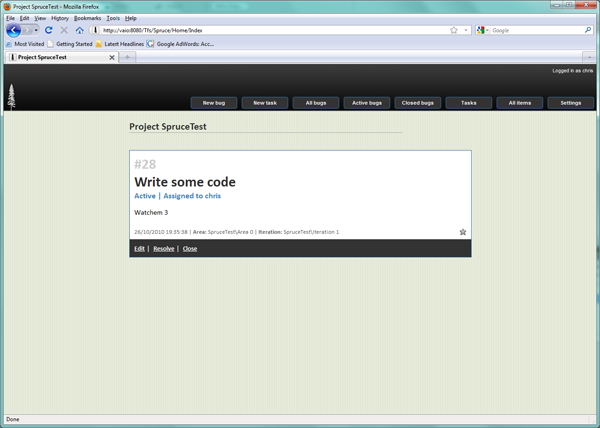This screenshot has width=600, height=428.
Task: Click the address bar URL field
Action: point(274,30)
